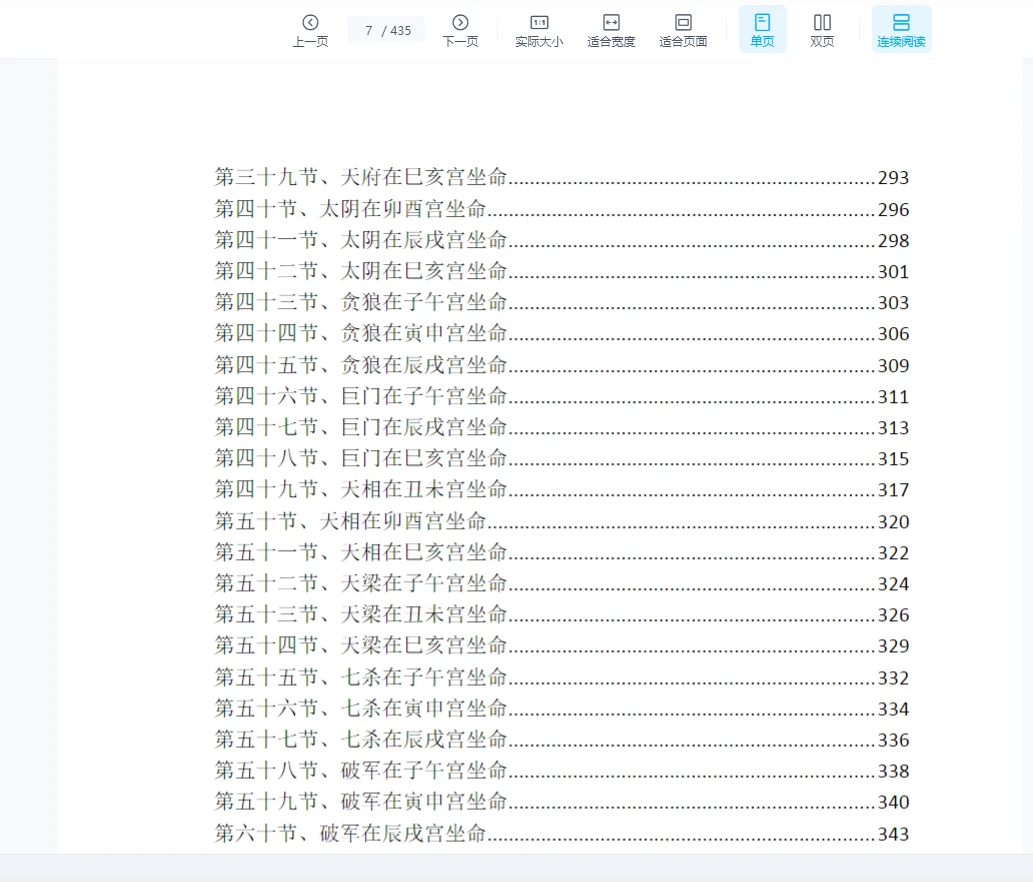The image size is (1033, 882).
Task: Toggle continuous reading (连续阅读)
Action: tap(901, 30)
